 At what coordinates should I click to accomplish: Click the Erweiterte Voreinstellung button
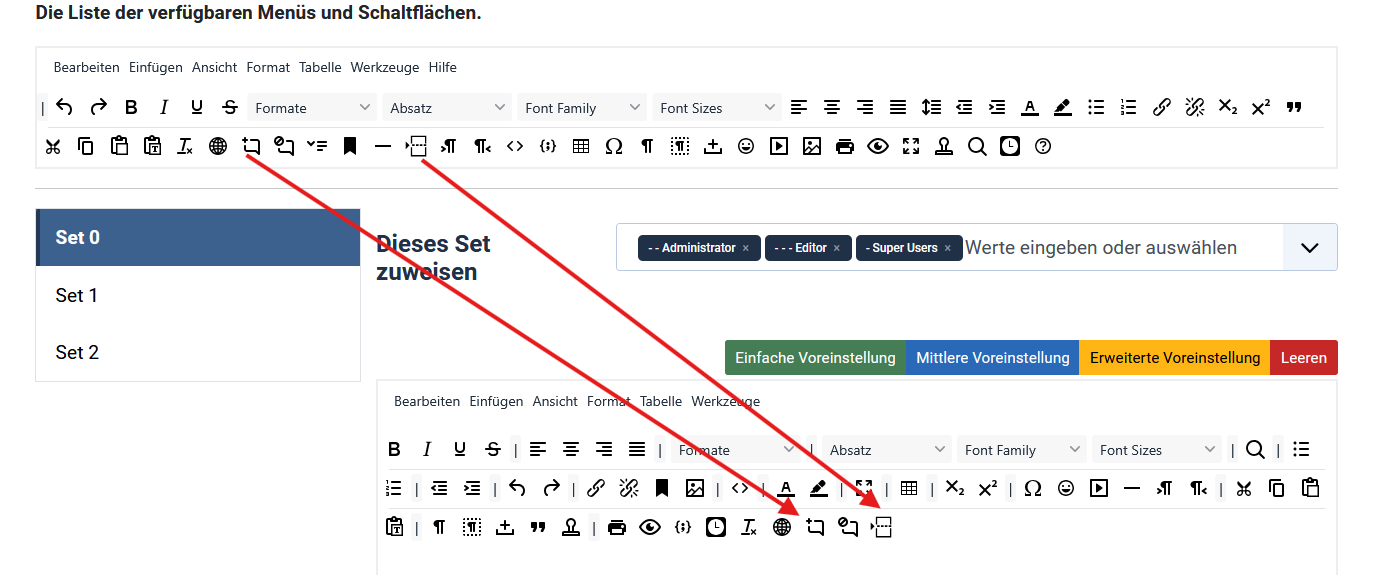click(x=1175, y=358)
